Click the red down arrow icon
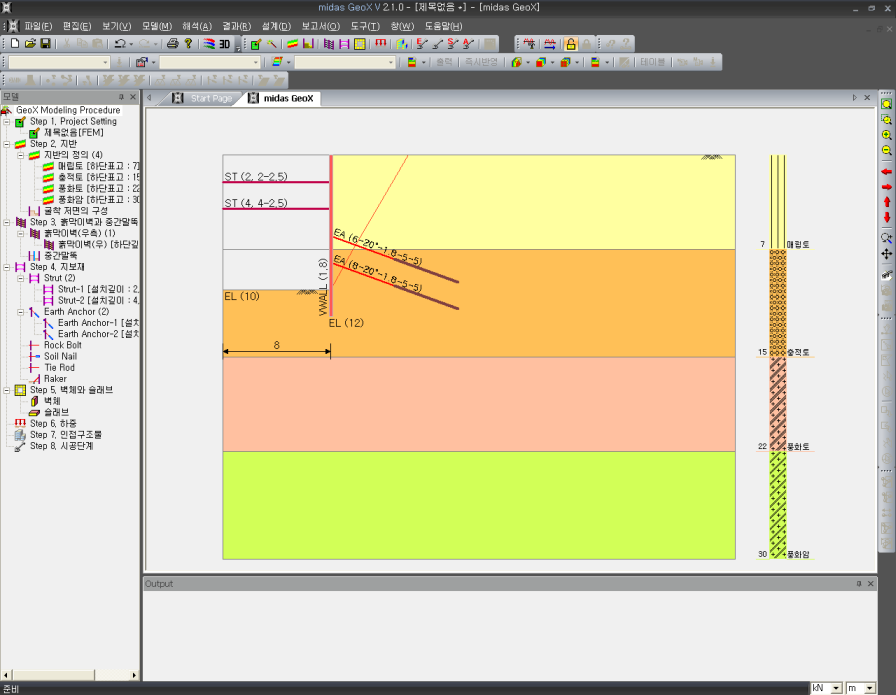The height and width of the screenshot is (695, 896). coord(886,217)
